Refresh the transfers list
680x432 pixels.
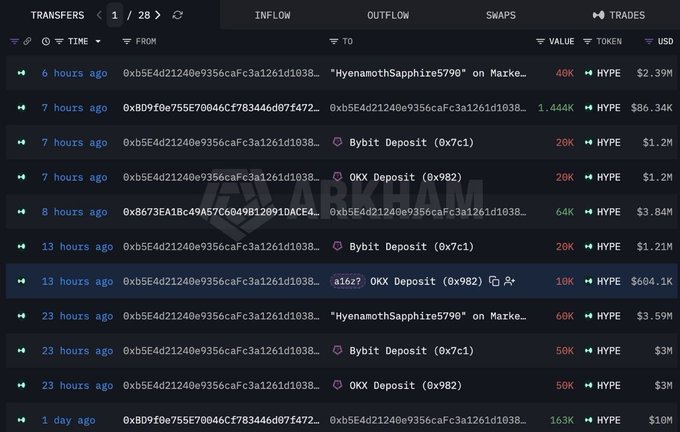pyautogui.click(x=177, y=15)
